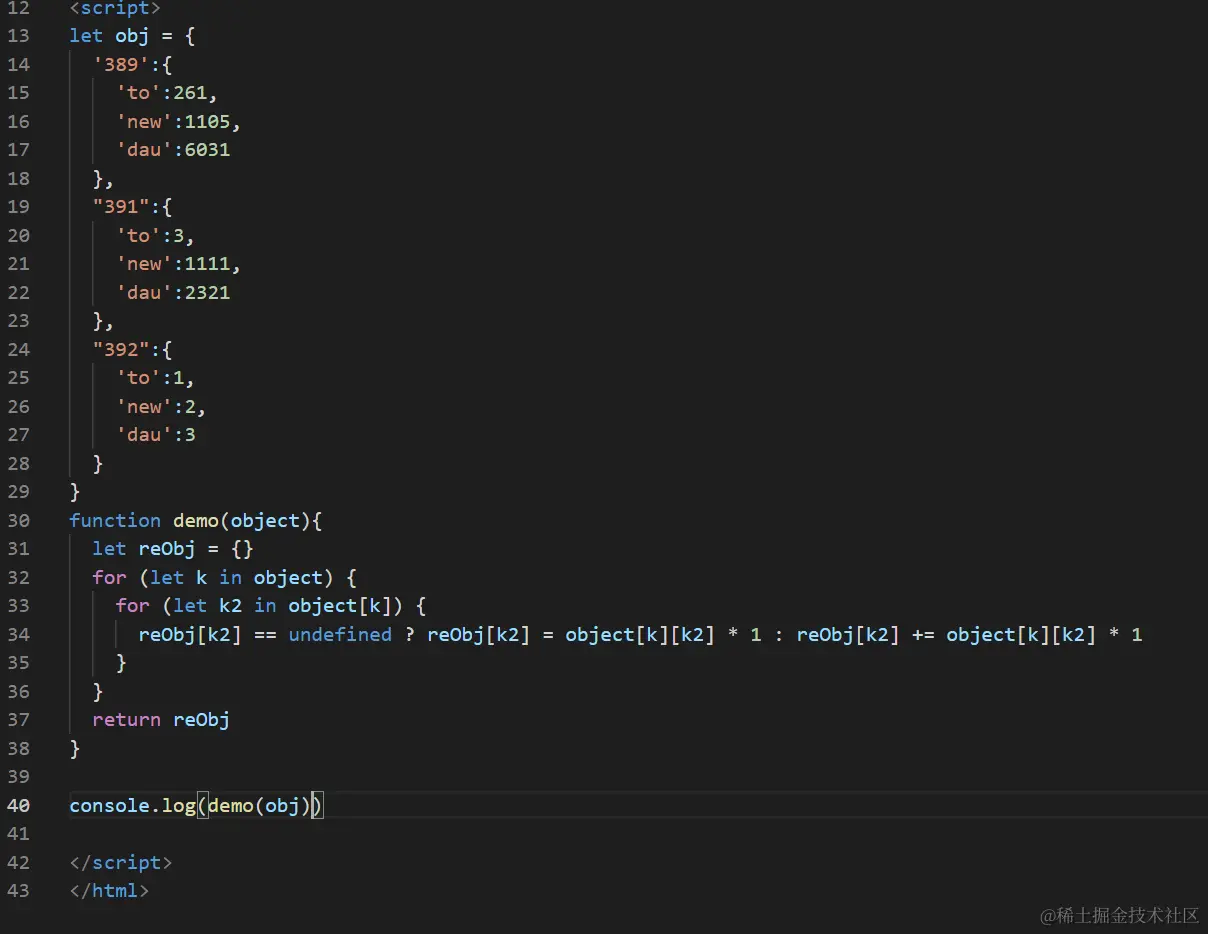Image resolution: width=1208 pixels, height=934 pixels.
Task: Click the 'to':3 entry
Action: point(155,235)
